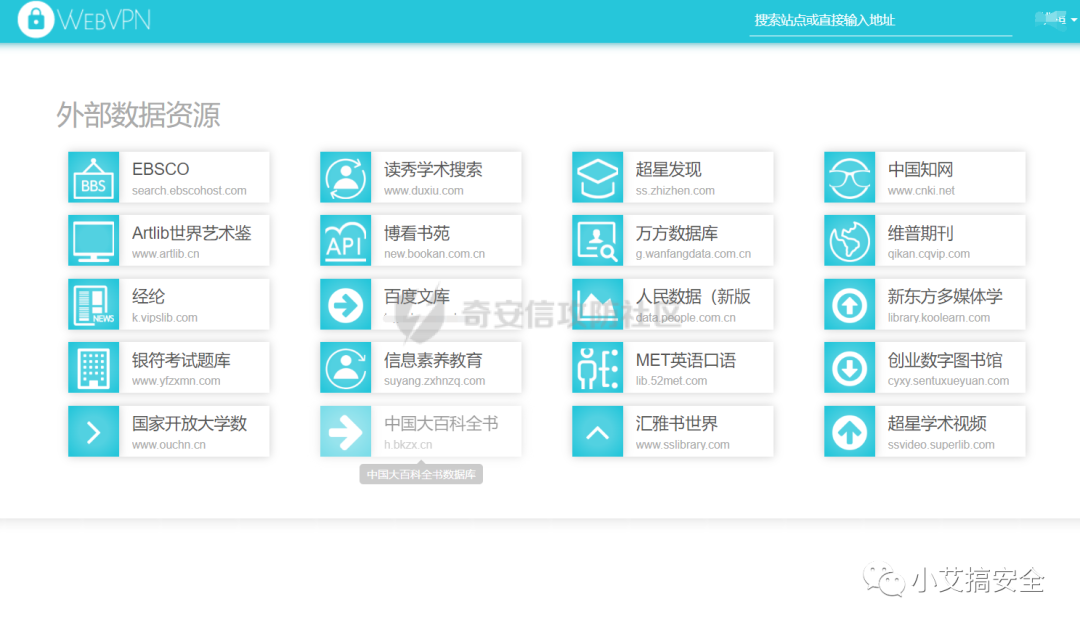Click the 经纶 newspaper icon
This screenshot has width=1080, height=628.
tap(94, 304)
